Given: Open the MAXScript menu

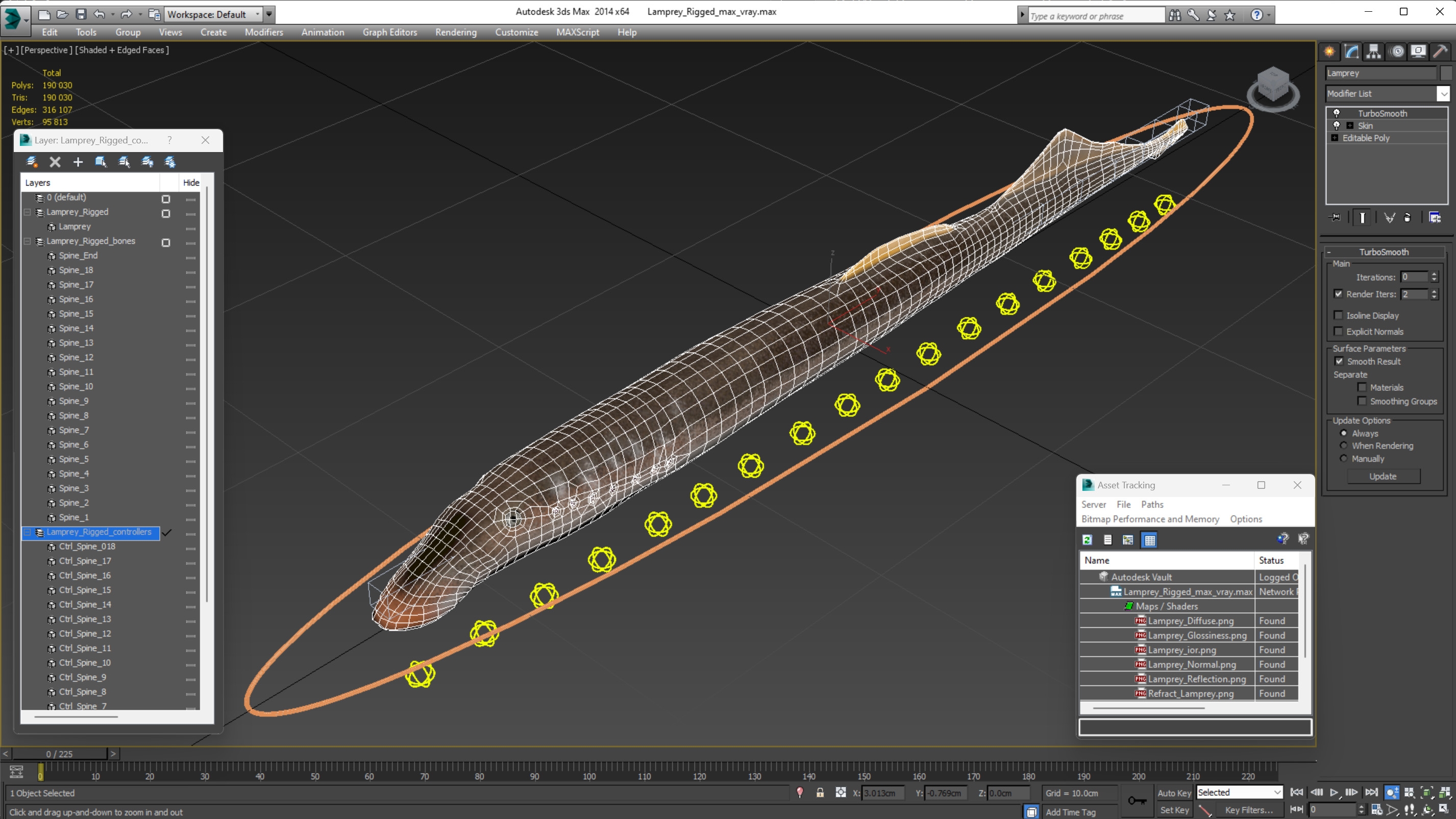Looking at the screenshot, I should tap(577, 32).
